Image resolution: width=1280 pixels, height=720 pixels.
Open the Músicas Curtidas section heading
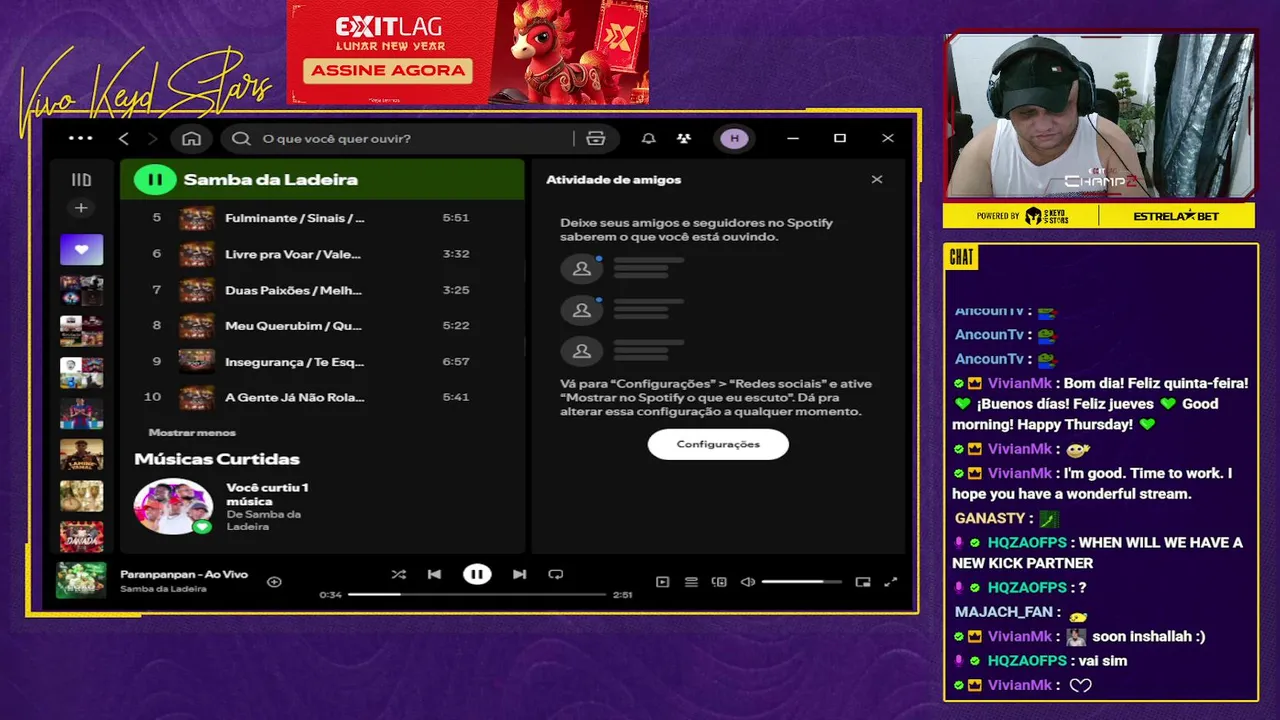point(217,459)
